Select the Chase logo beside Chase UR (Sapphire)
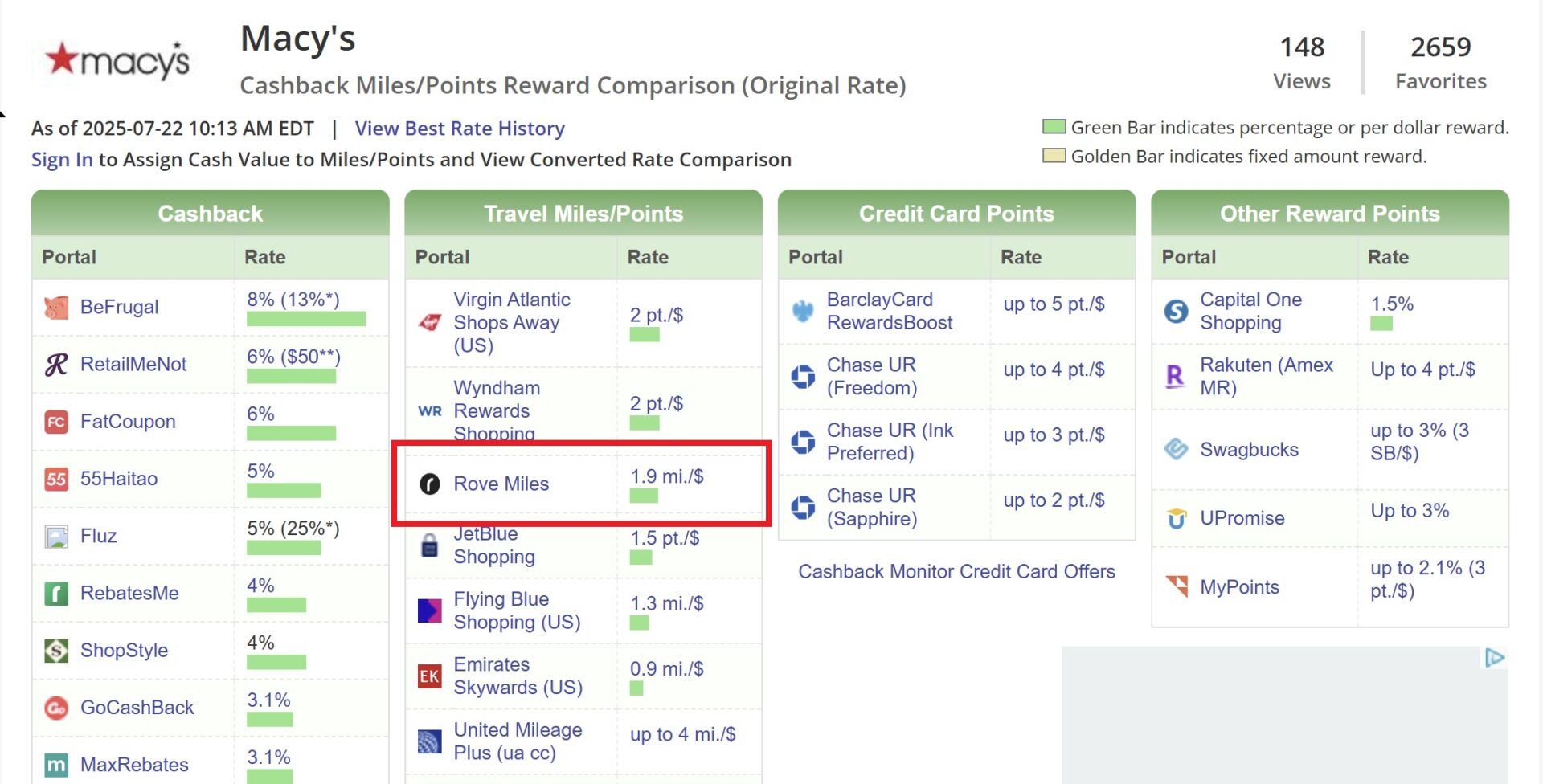The width and height of the screenshot is (1543, 784). tap(802, 507)
